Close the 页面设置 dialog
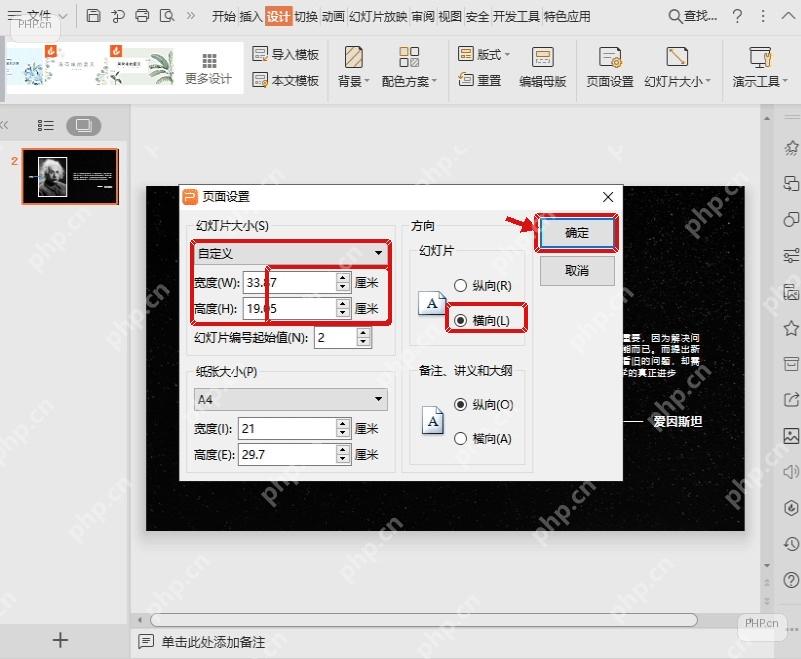 [608, 197]
